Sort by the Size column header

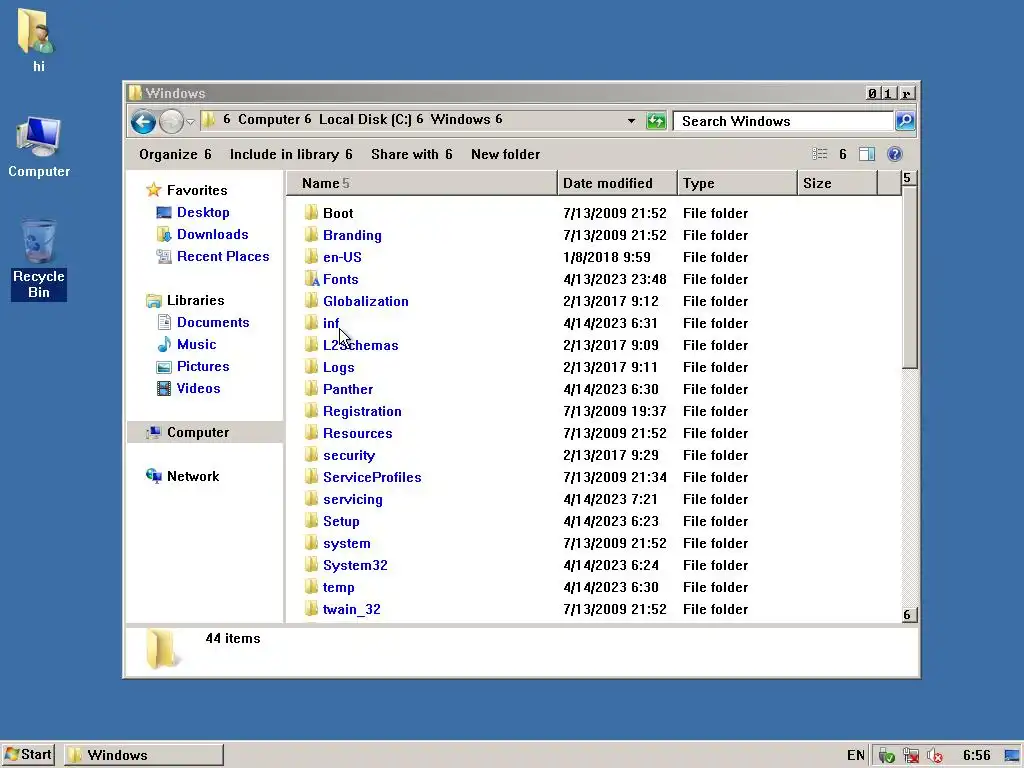pos(837,184)
